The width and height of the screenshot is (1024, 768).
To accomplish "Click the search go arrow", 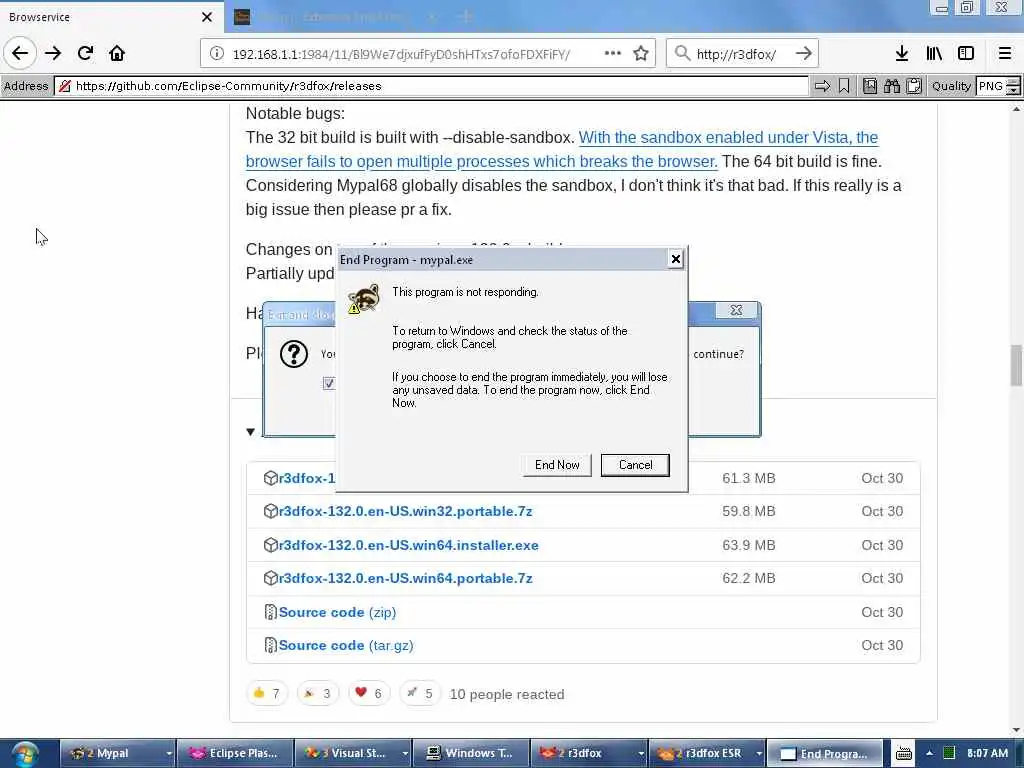I will 804,54.
